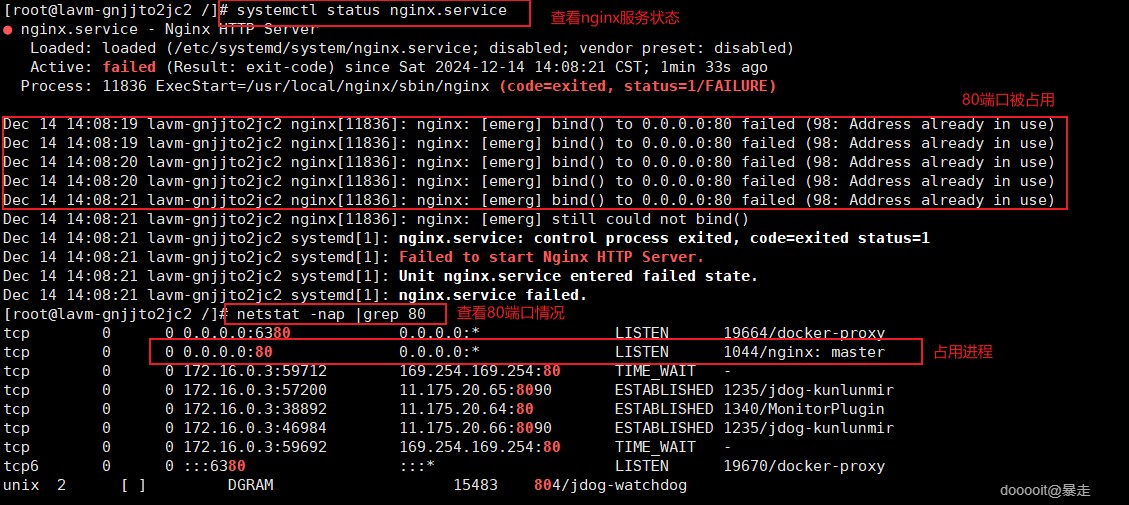Click the 'netstat -nap |grep 80' command
This screenshot has width=1129, height=505.
click(x=330, y=314)
